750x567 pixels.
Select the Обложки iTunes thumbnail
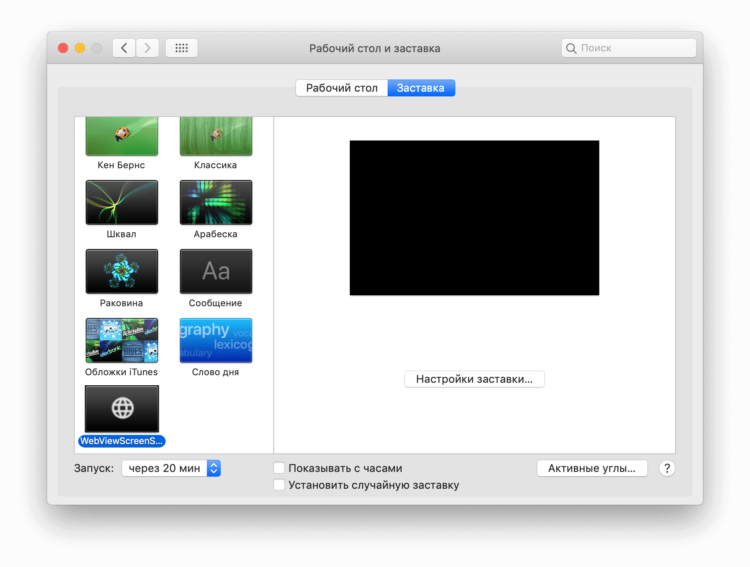121,340
